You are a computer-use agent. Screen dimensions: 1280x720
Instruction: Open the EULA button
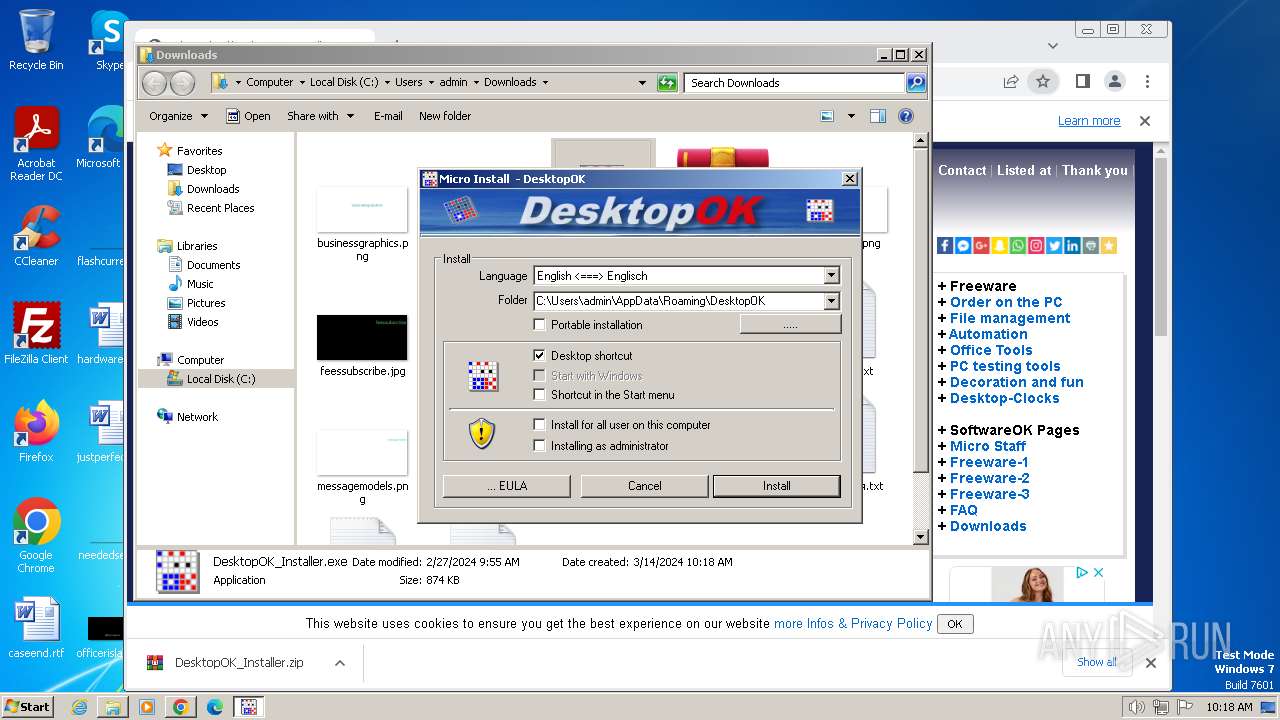coord(506,486)
